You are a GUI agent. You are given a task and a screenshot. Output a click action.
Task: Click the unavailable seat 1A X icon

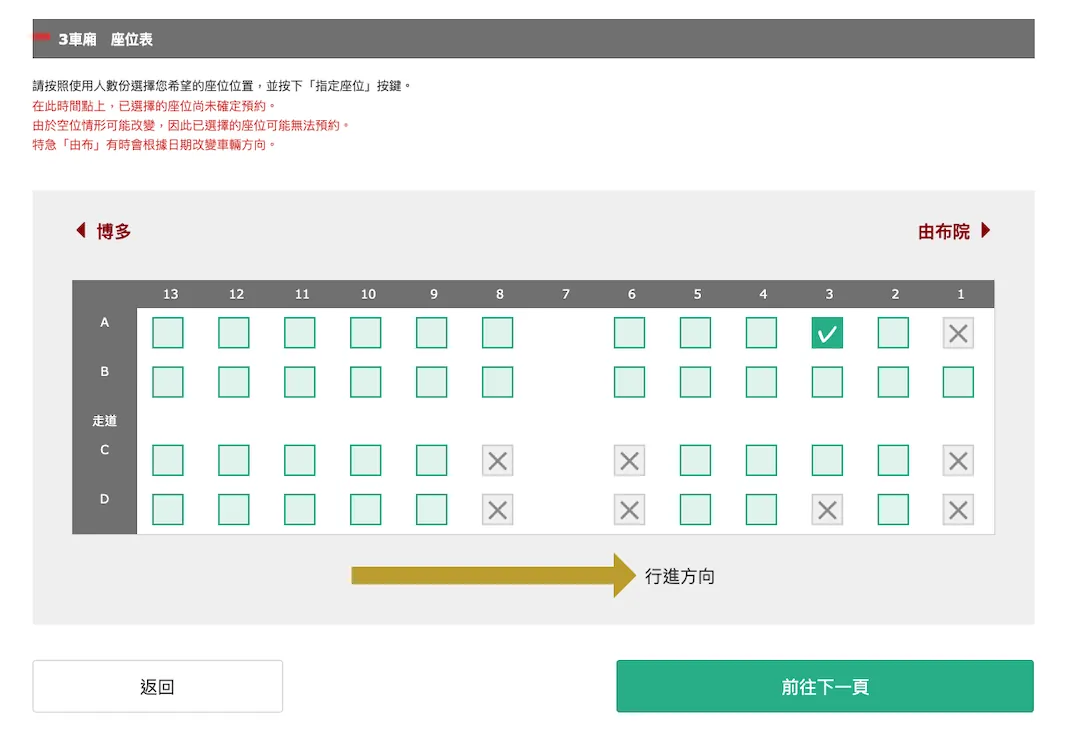pyautogui.click(x=958, y=333)
